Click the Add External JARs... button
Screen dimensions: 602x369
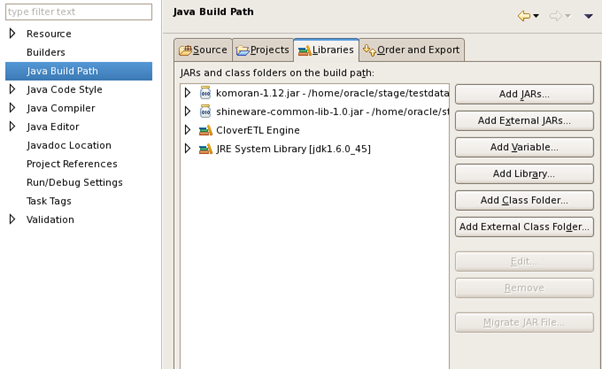524,121
